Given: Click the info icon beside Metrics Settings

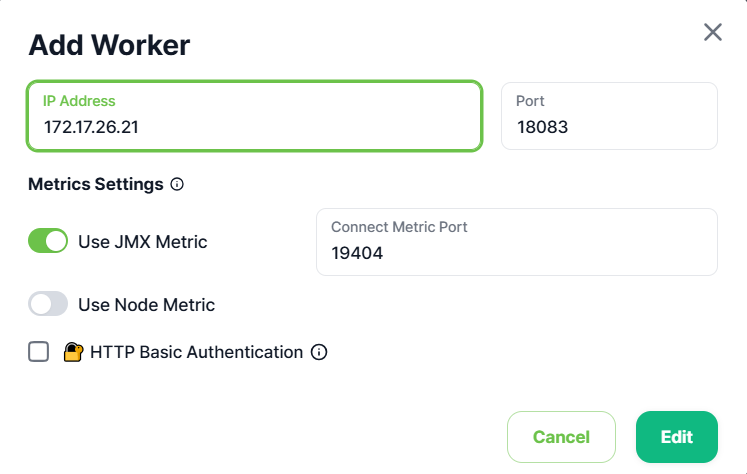Looking at the screenshot, I should click(x=177, y=184).
